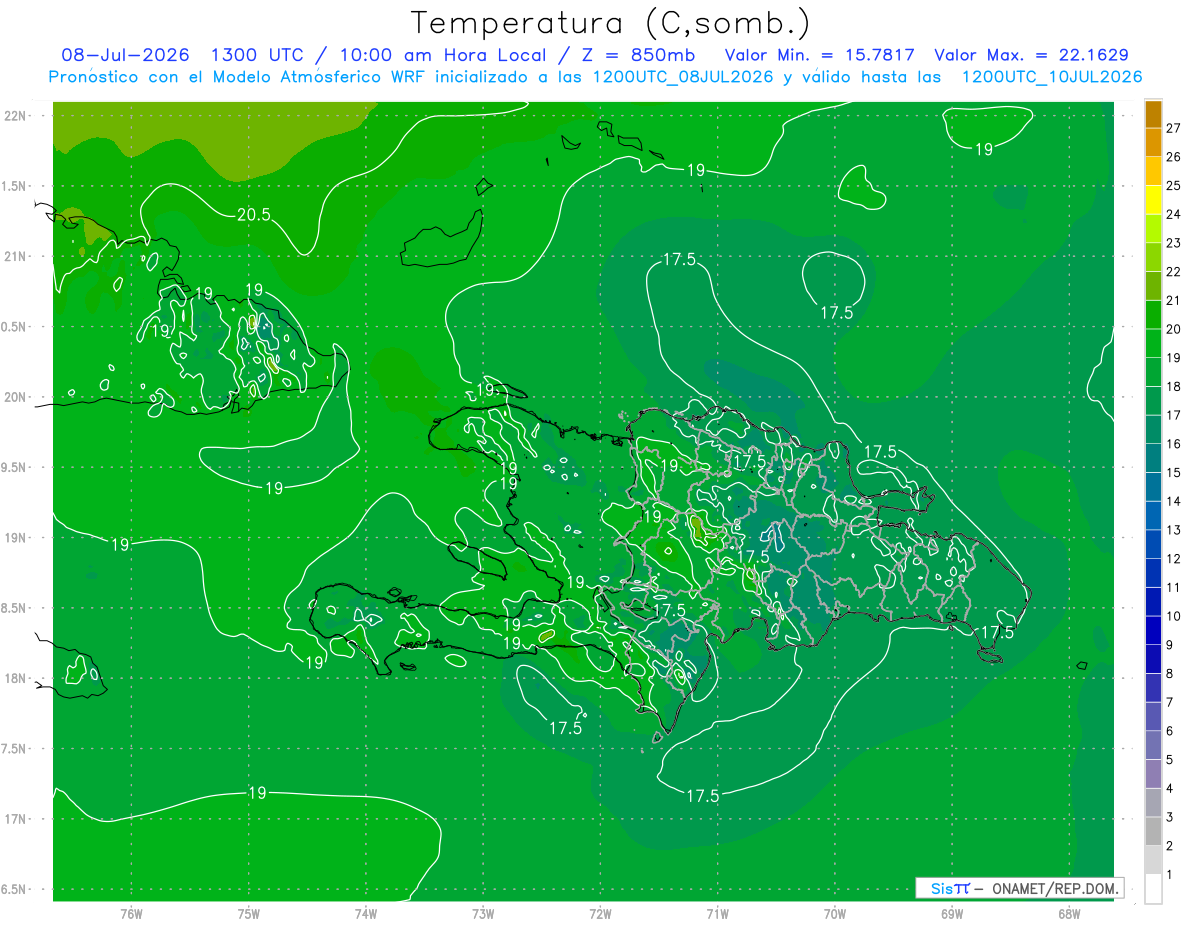Click 'Valor Min. = 15.7817' text
The height and width of the screenshot is (927, 1200).
pyautogui.click(x=819, y=55)
